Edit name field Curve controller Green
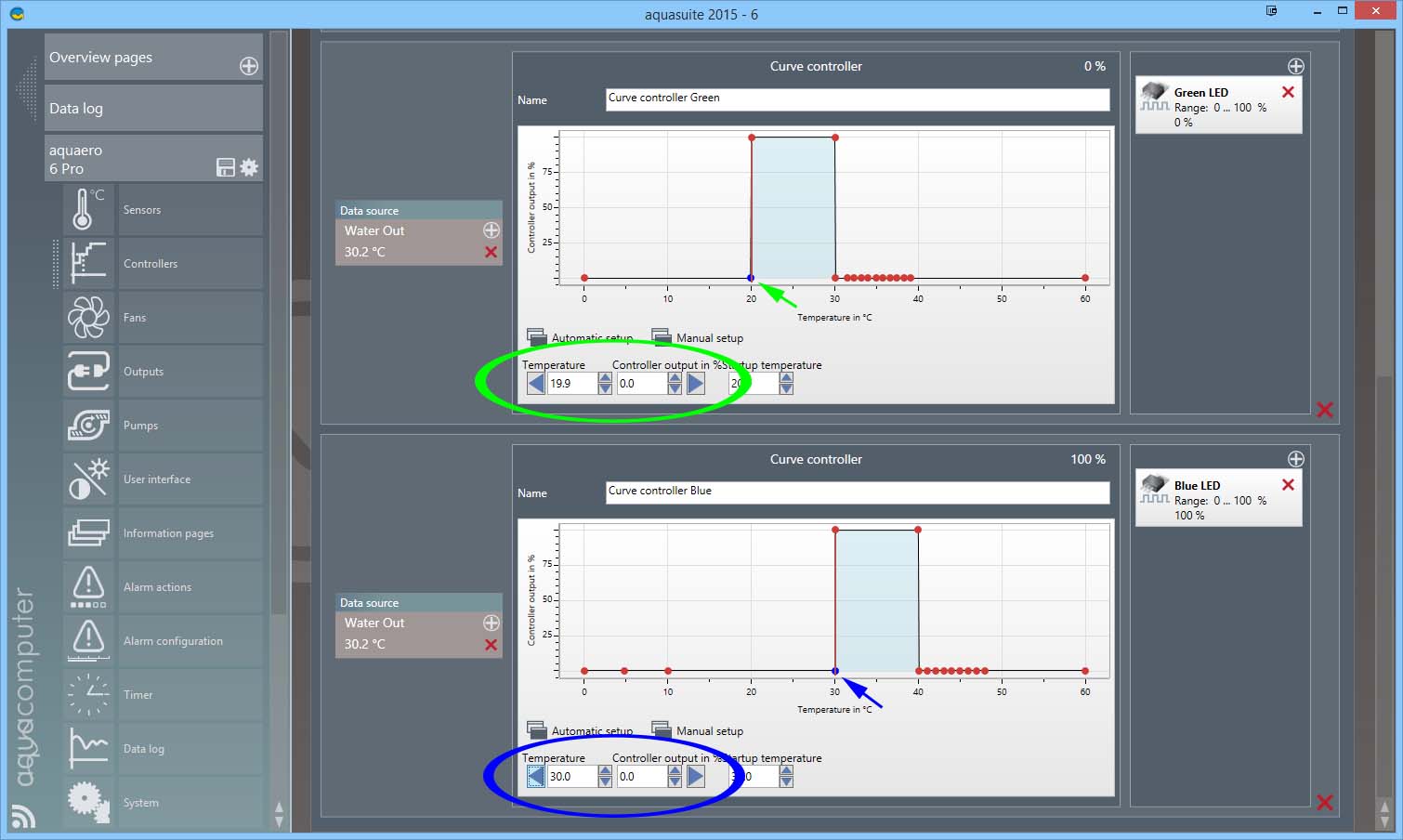1403x840 pixels. (x=858, y=99)
